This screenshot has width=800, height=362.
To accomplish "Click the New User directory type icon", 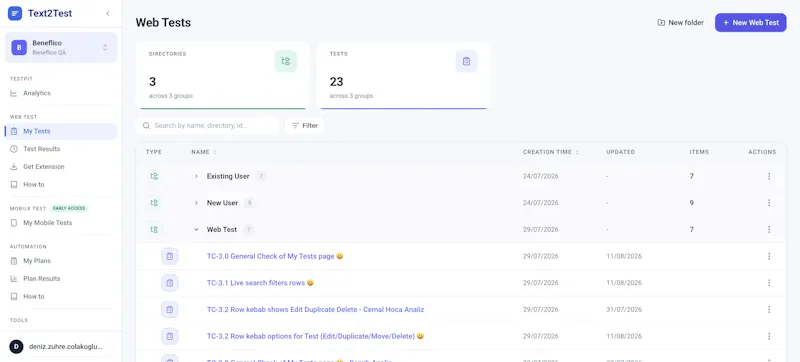I will 154,203.
